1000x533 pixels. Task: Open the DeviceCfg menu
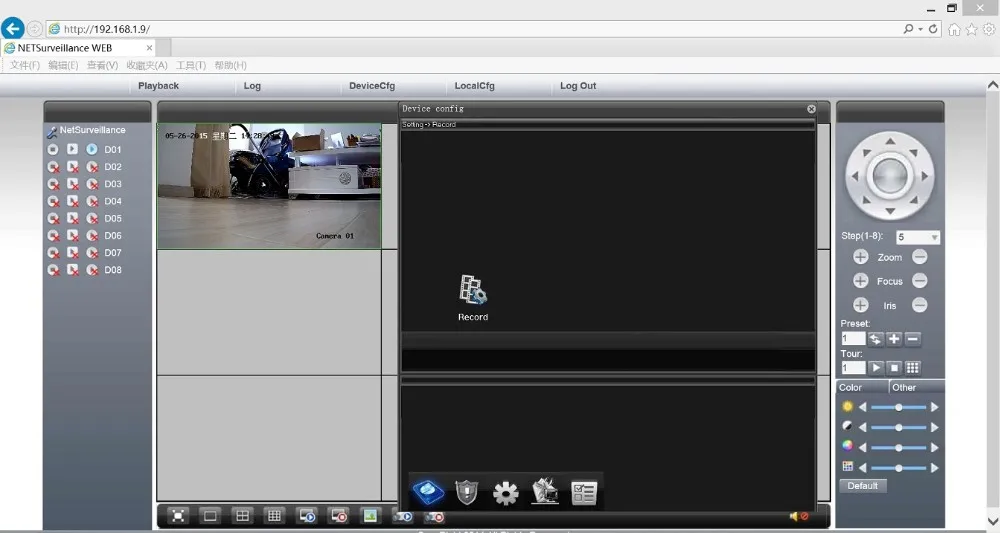[x=372, y=85]
